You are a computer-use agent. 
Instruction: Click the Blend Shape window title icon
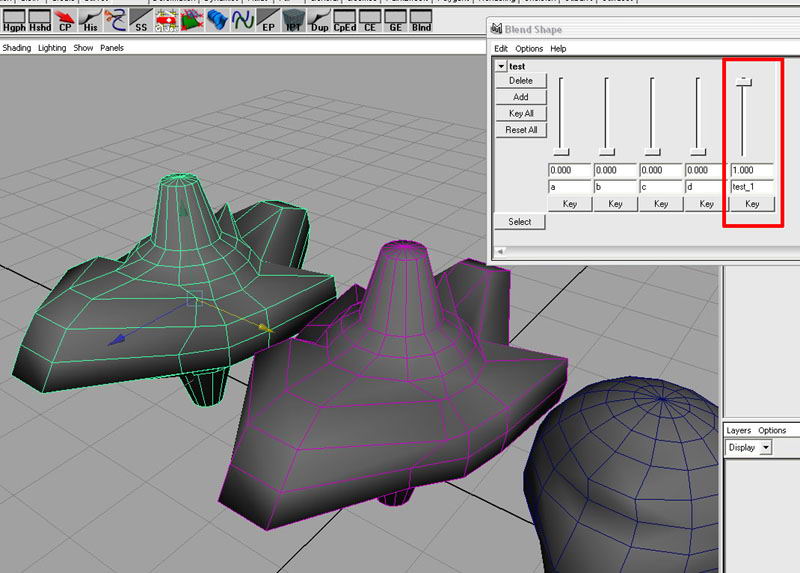(x=496, y=29)
